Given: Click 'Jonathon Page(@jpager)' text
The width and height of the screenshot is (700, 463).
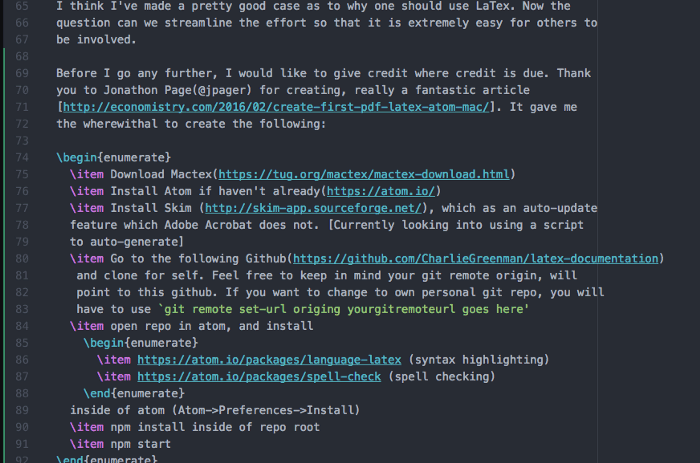Looking at the screenshot, I should coord(178,91).
